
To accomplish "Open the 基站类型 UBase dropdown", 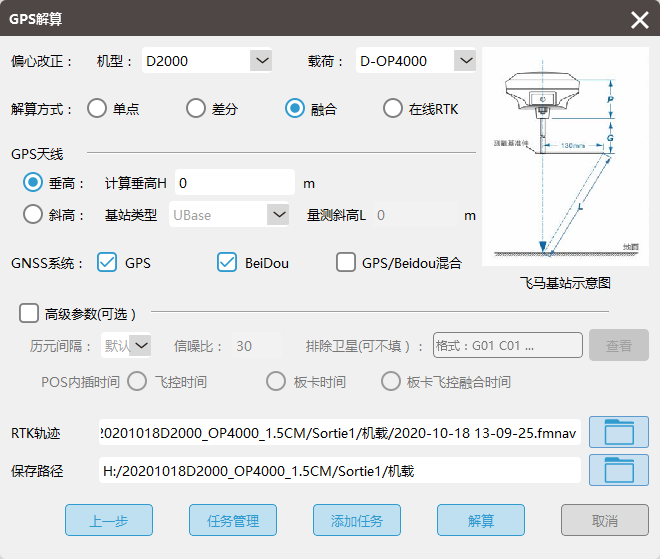I will [x=229, y=215].
